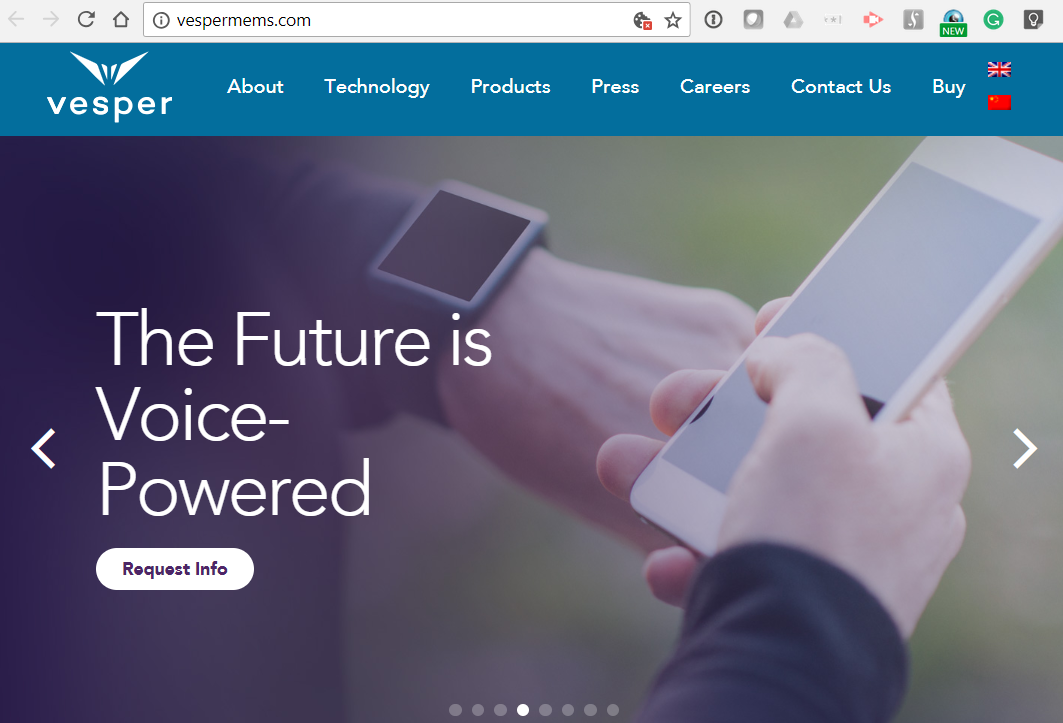Switch site language via UK flag
Screen dimensions: 1063x723
[x=999, y=69]
